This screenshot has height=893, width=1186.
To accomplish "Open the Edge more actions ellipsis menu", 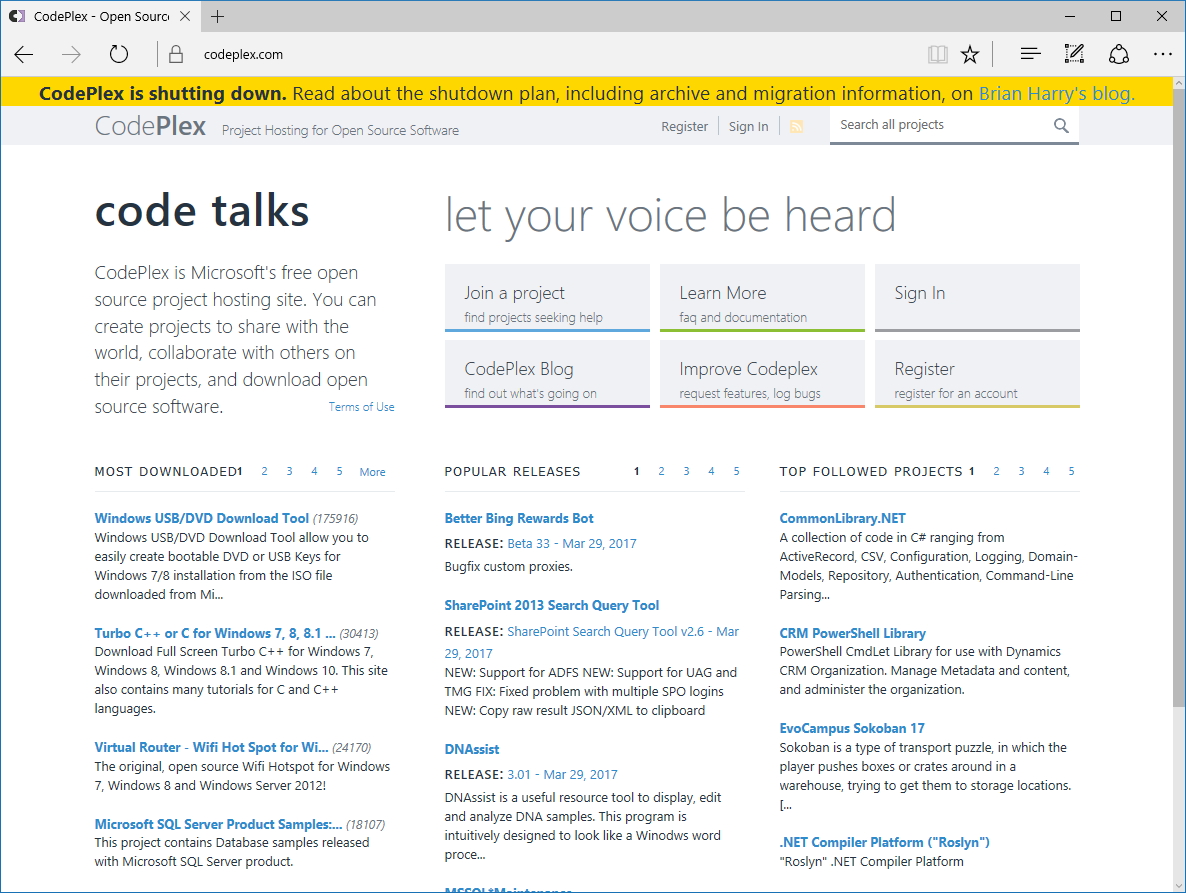I will point(1163,54).
